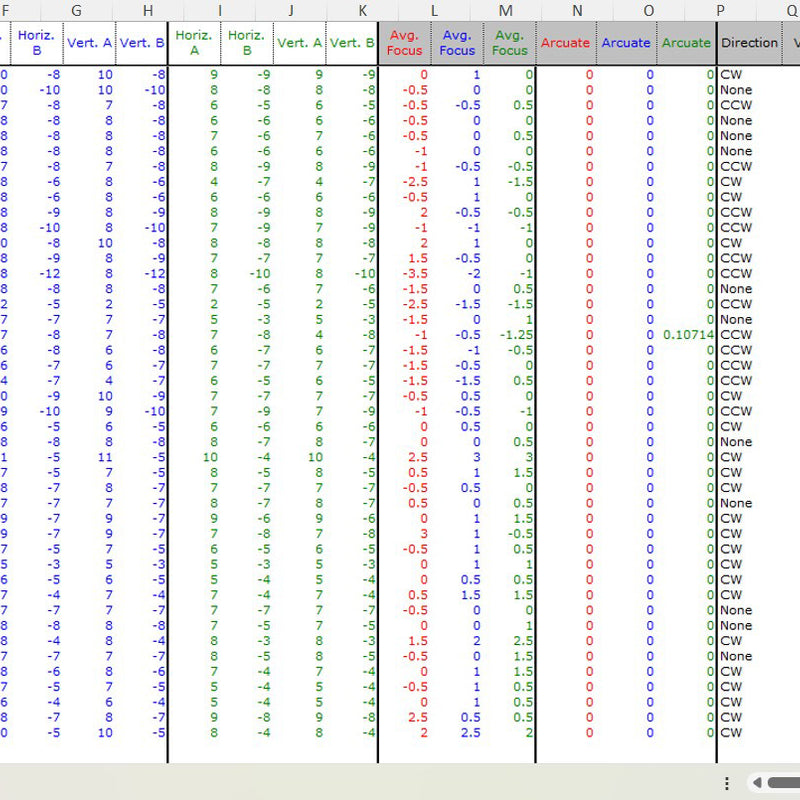800x800 pixels.
Task: Select the cell containing 0.10714
Action: [x=688, y=335]
